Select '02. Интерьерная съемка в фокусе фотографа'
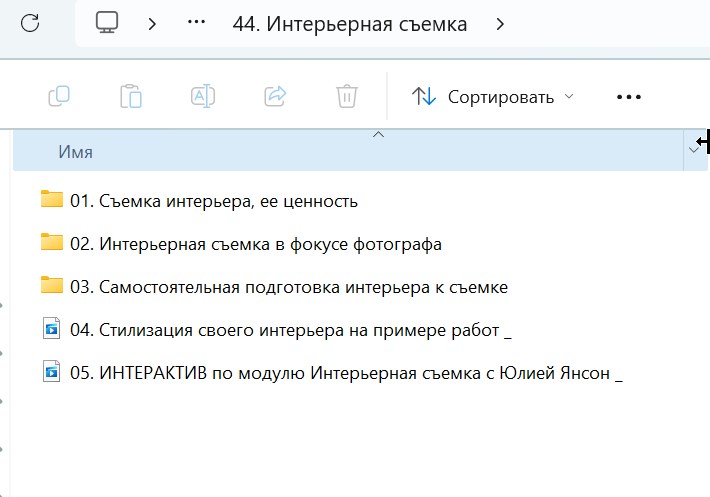This screenshot has height=497, width=710. (x=256, y=244)
